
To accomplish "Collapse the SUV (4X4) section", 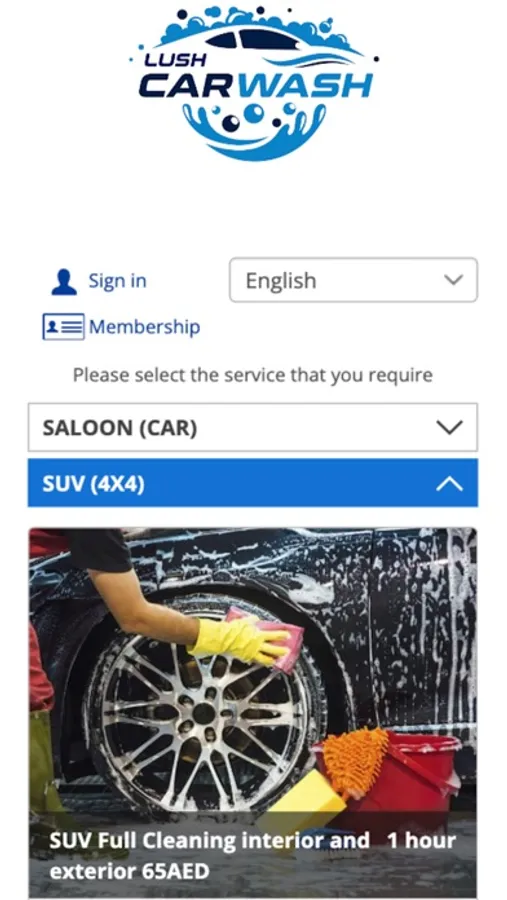I will (x=253, y=483).
